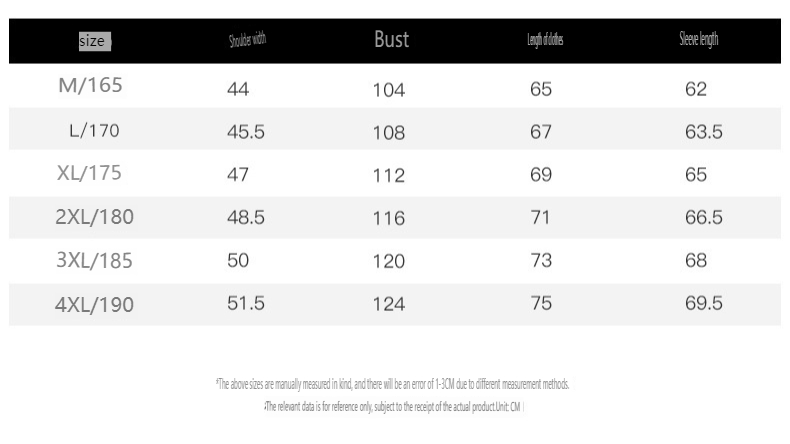Select the sleeve length value 66.5
The image size is (790, 444).
[x=704, y=218]
